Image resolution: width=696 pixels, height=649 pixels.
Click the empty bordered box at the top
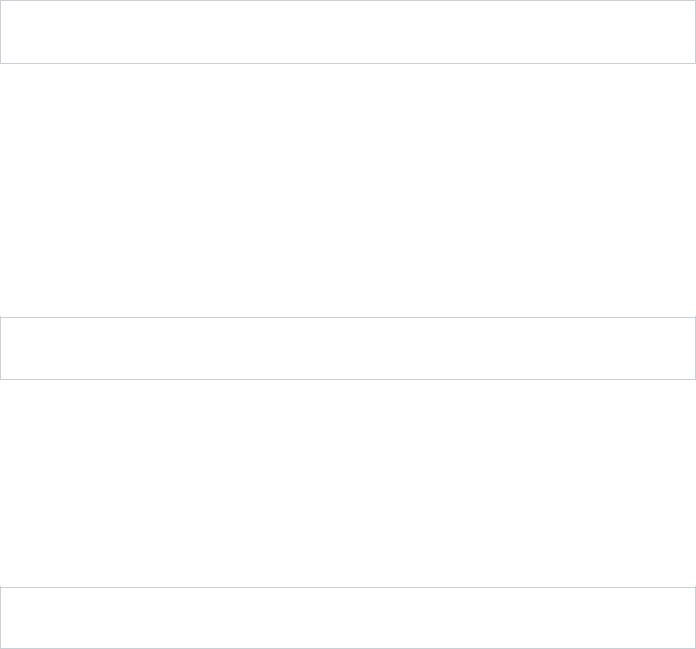pos(348,32)
